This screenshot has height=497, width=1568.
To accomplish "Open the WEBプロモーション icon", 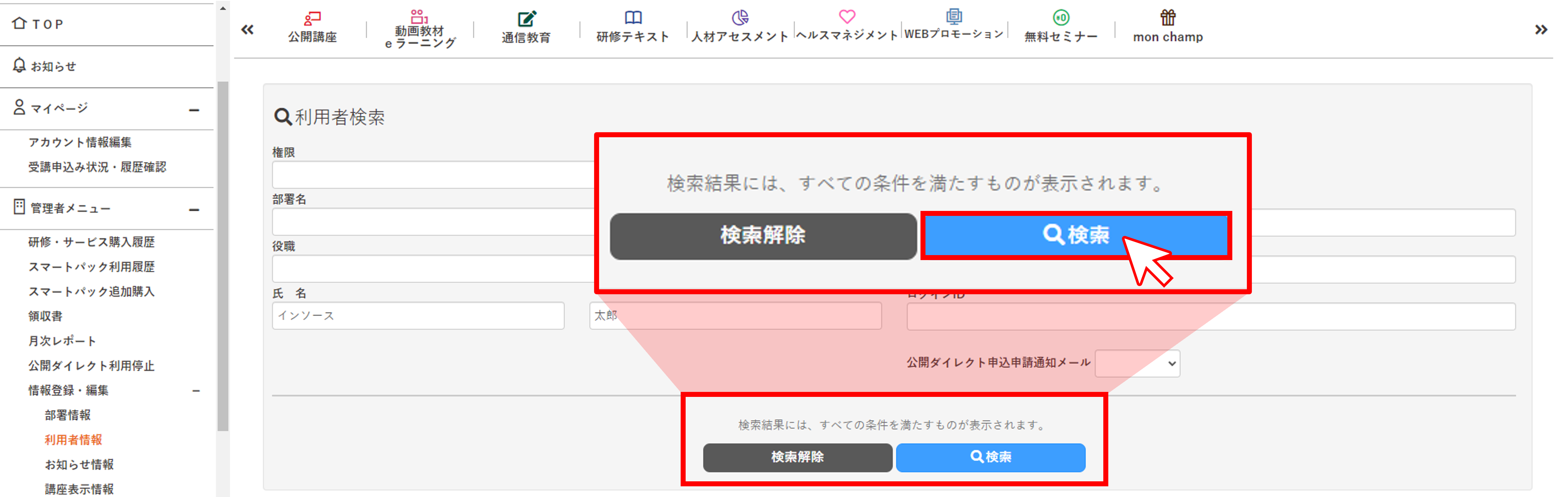I will pos(954,16).
